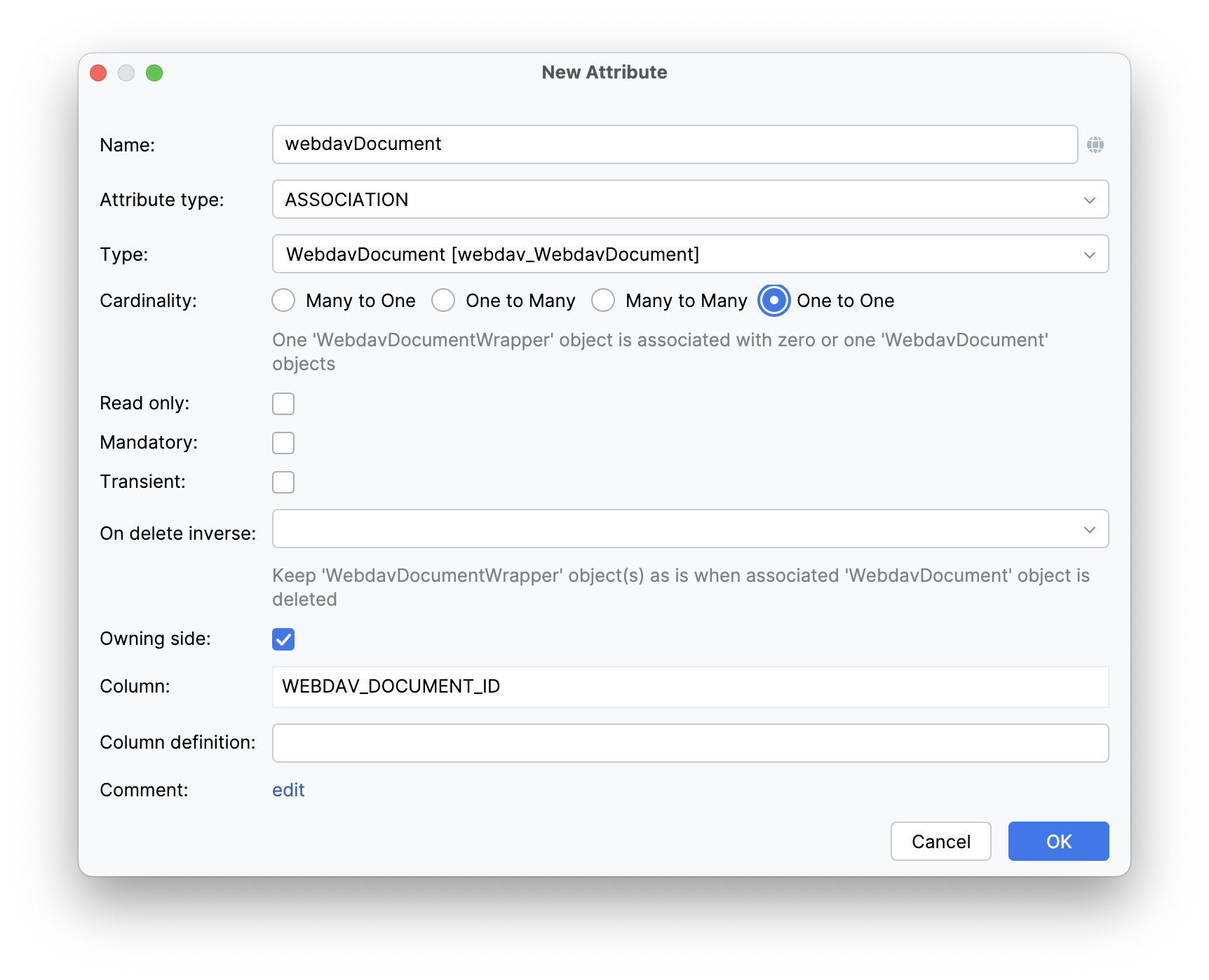The height and width of the screenshot is (980, 1209).
Task: Open the Attribute type dropdown
Action: [1089, 200]
